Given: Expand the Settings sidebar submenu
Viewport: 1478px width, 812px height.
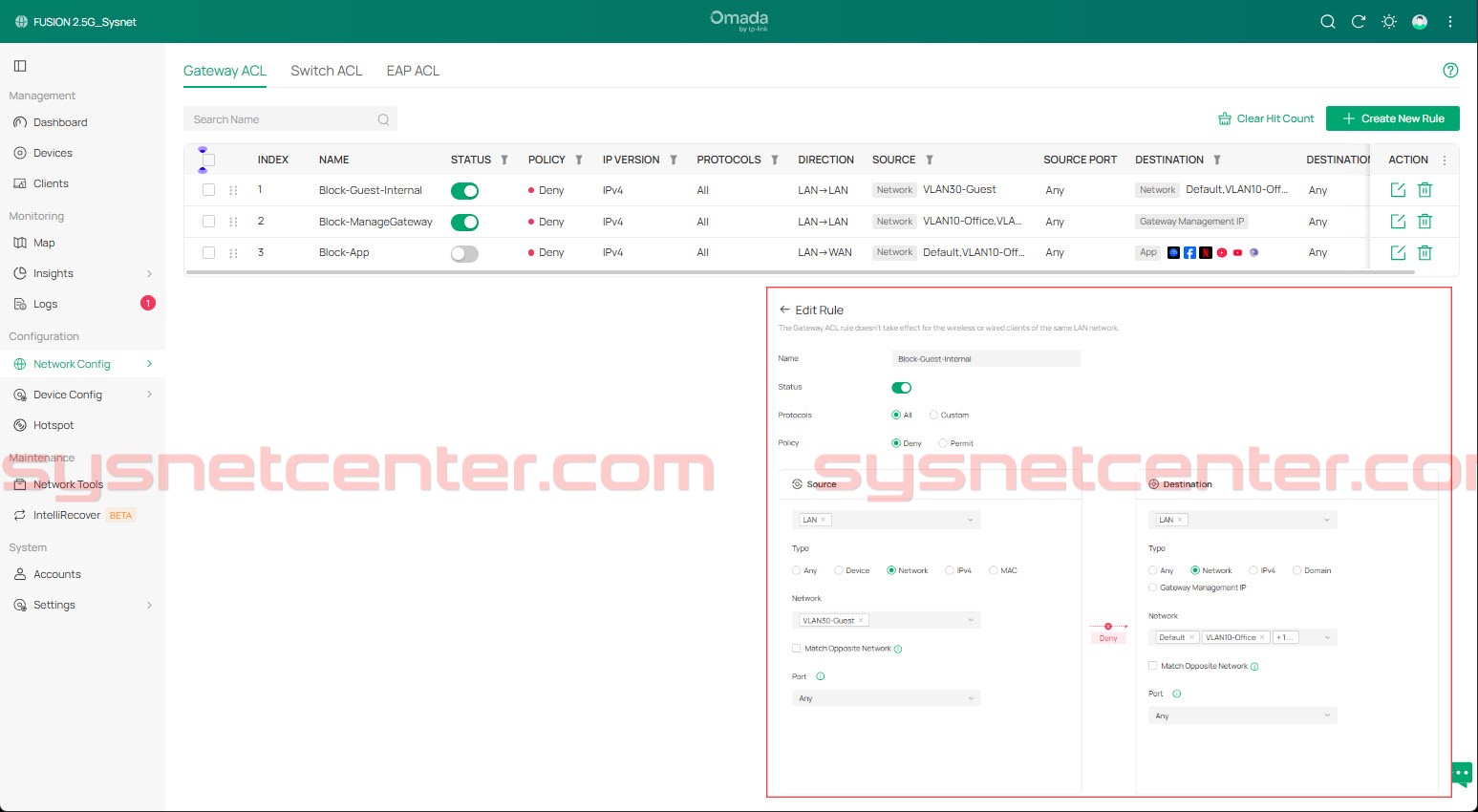Looking at the screenshot, I should (149, 605).
